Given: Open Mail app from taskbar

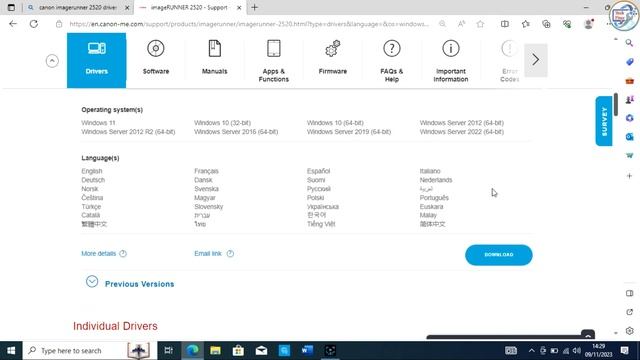Looking at the screenshot, I should coord(261,351).
